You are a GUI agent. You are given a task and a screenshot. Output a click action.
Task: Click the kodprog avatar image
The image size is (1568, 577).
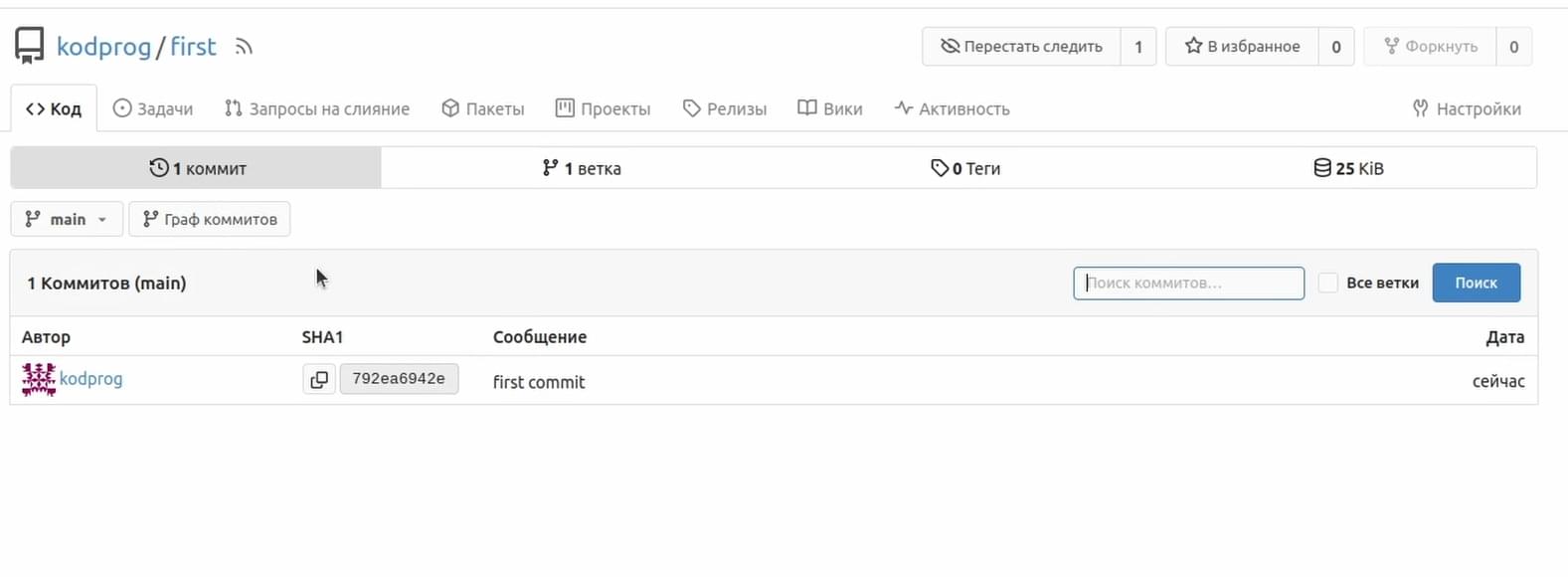point(39,379)
